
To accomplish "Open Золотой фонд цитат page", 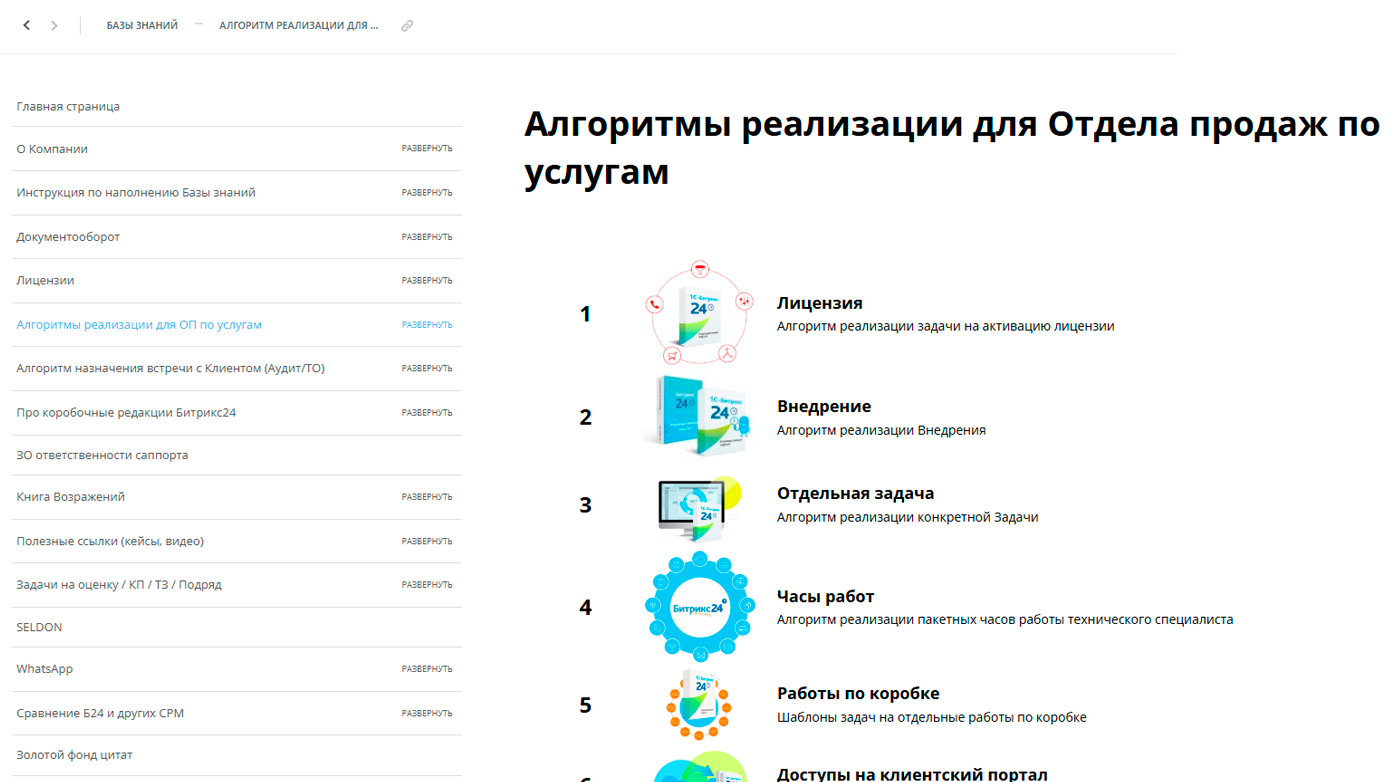I will click(x=74, y=755).
